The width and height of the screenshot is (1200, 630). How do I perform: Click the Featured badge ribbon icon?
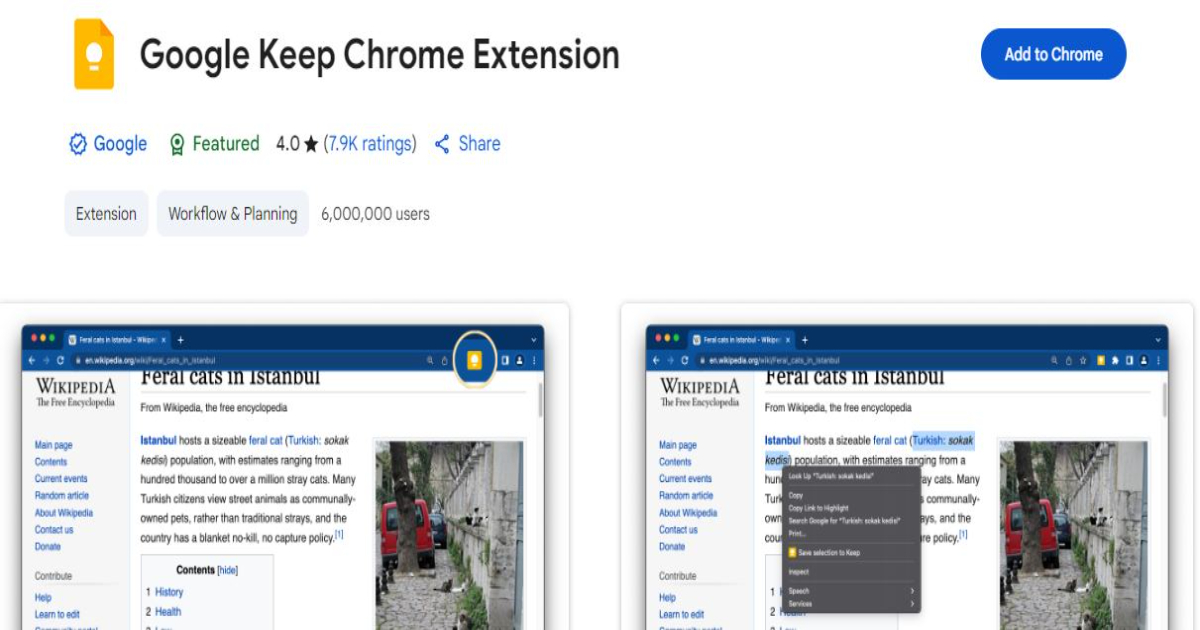(x=177, y=144)
